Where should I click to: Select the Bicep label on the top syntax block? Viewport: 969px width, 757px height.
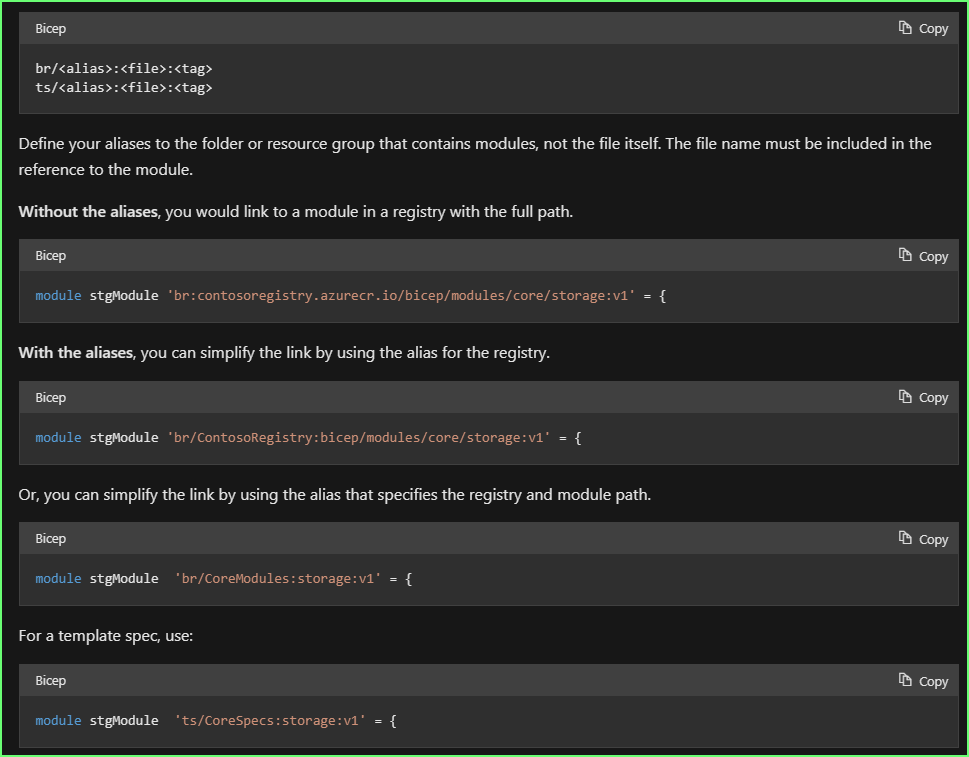click(50, 28)
